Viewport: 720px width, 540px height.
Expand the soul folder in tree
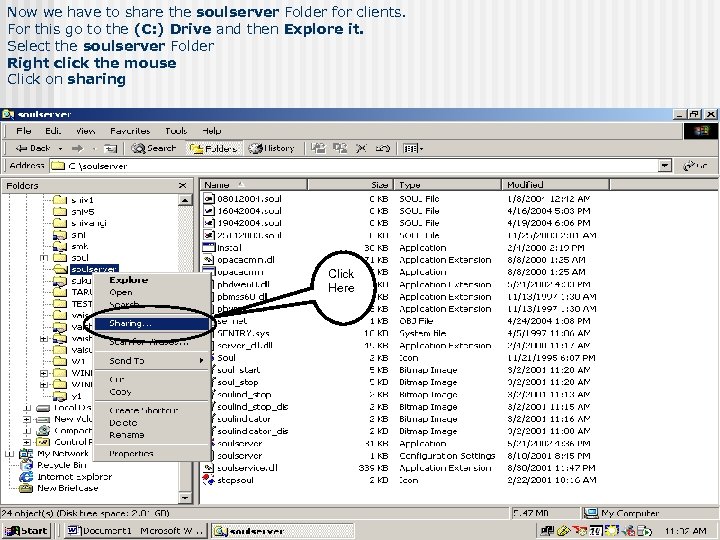(44, 258)
